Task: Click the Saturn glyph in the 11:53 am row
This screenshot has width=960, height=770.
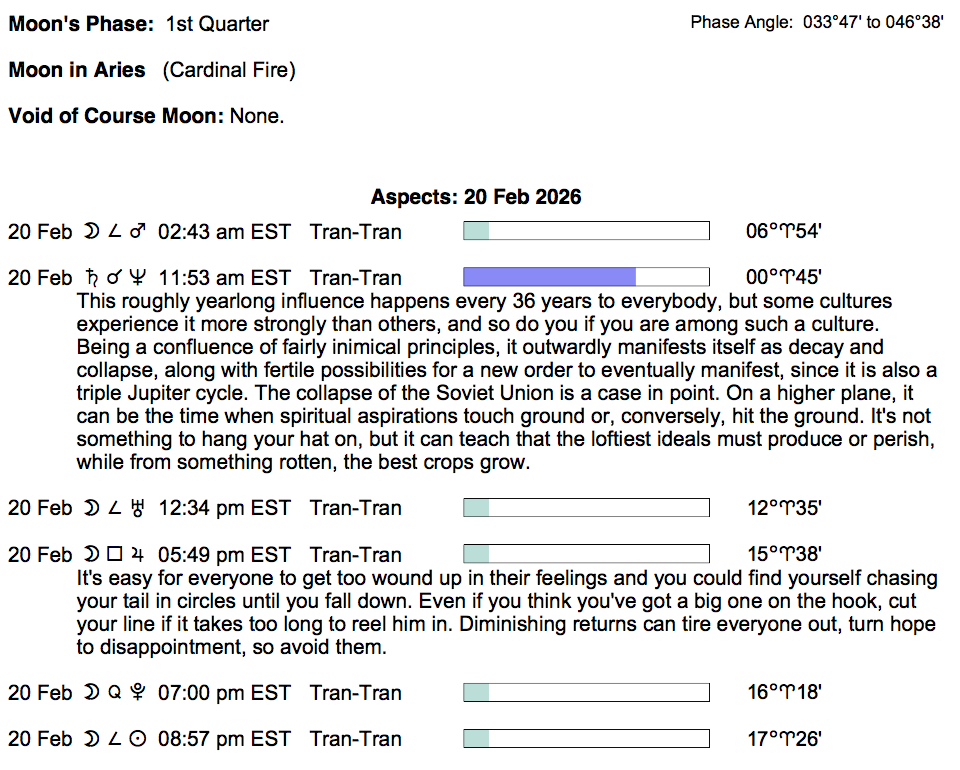Action: (92, 278)
